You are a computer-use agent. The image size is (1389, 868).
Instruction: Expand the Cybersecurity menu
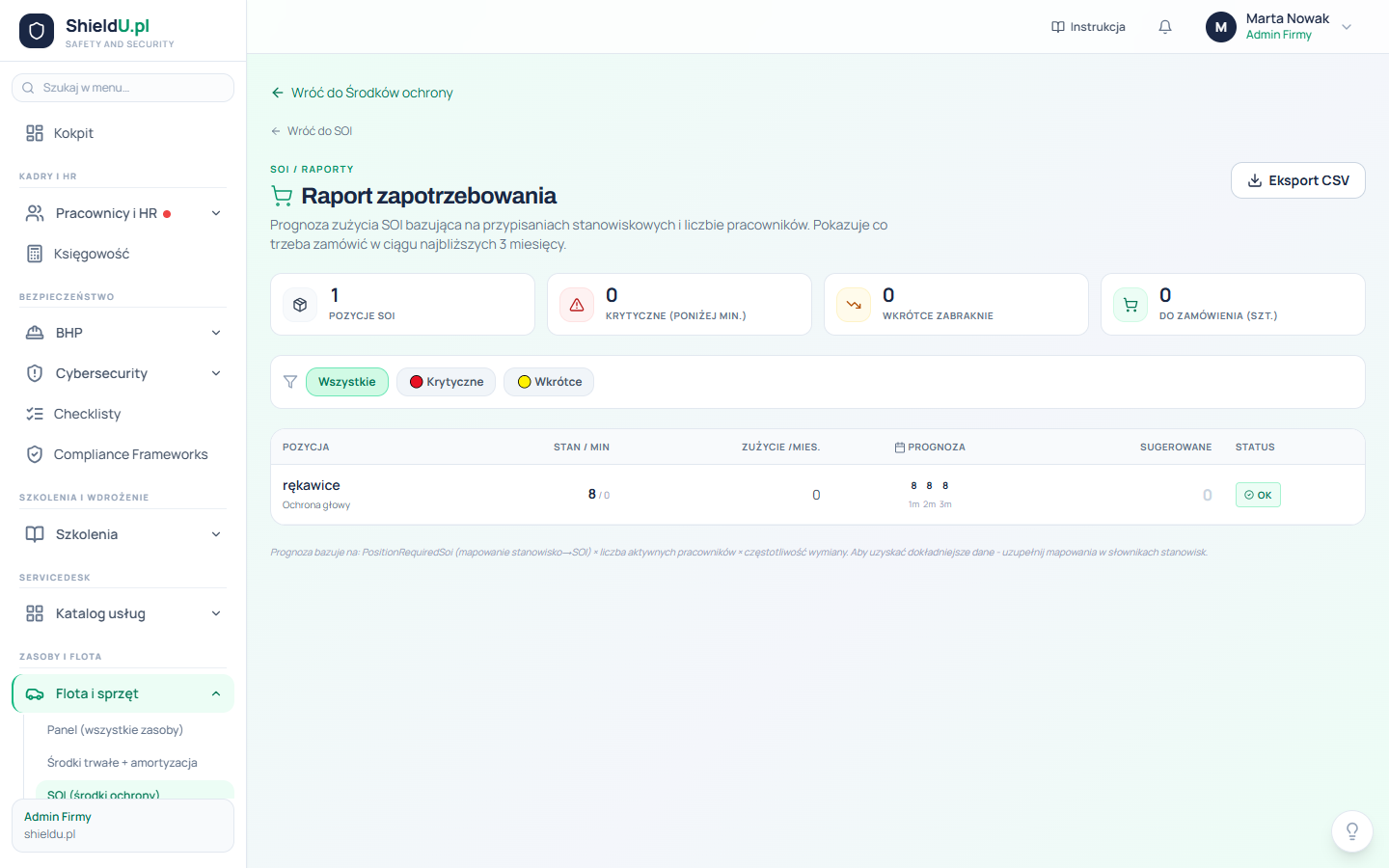tap(123, 373)
